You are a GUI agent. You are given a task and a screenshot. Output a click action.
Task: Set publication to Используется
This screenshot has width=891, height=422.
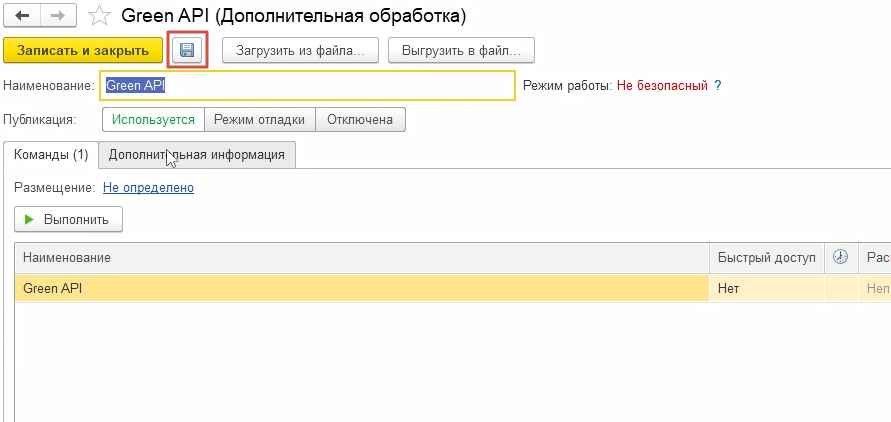point(153,119)
